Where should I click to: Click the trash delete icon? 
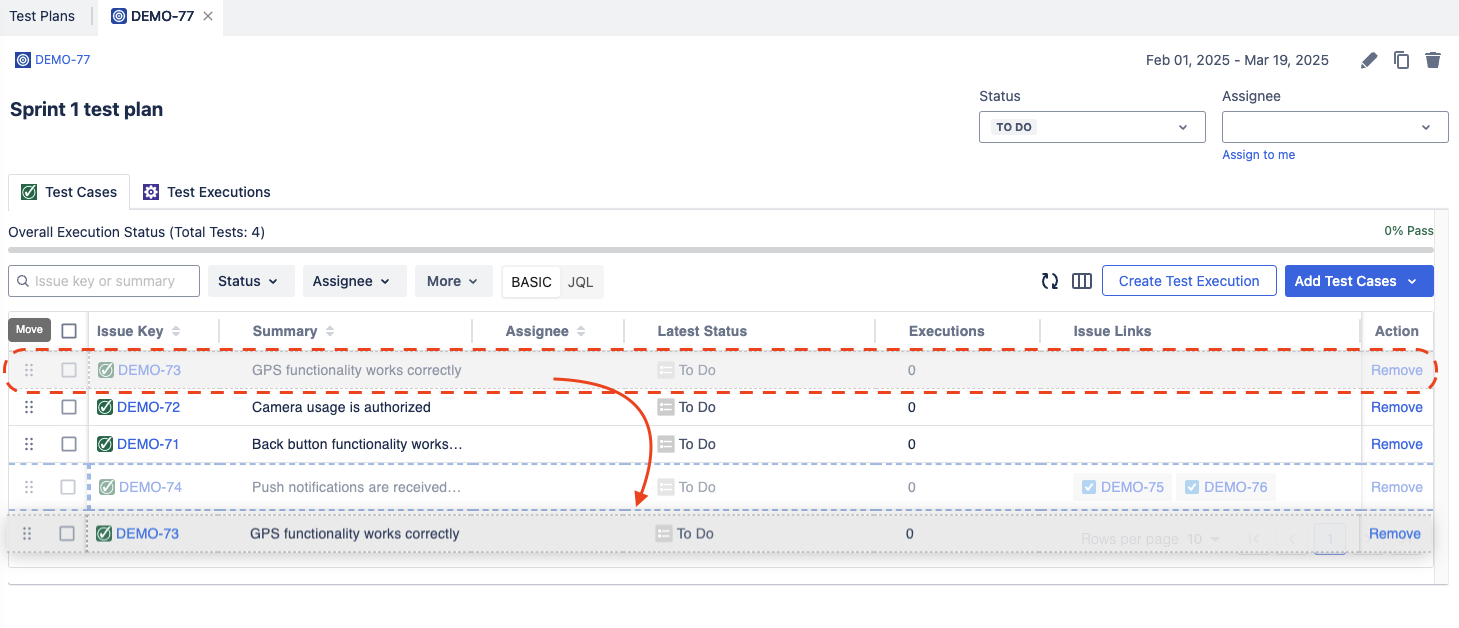(x=1433, y=61)
